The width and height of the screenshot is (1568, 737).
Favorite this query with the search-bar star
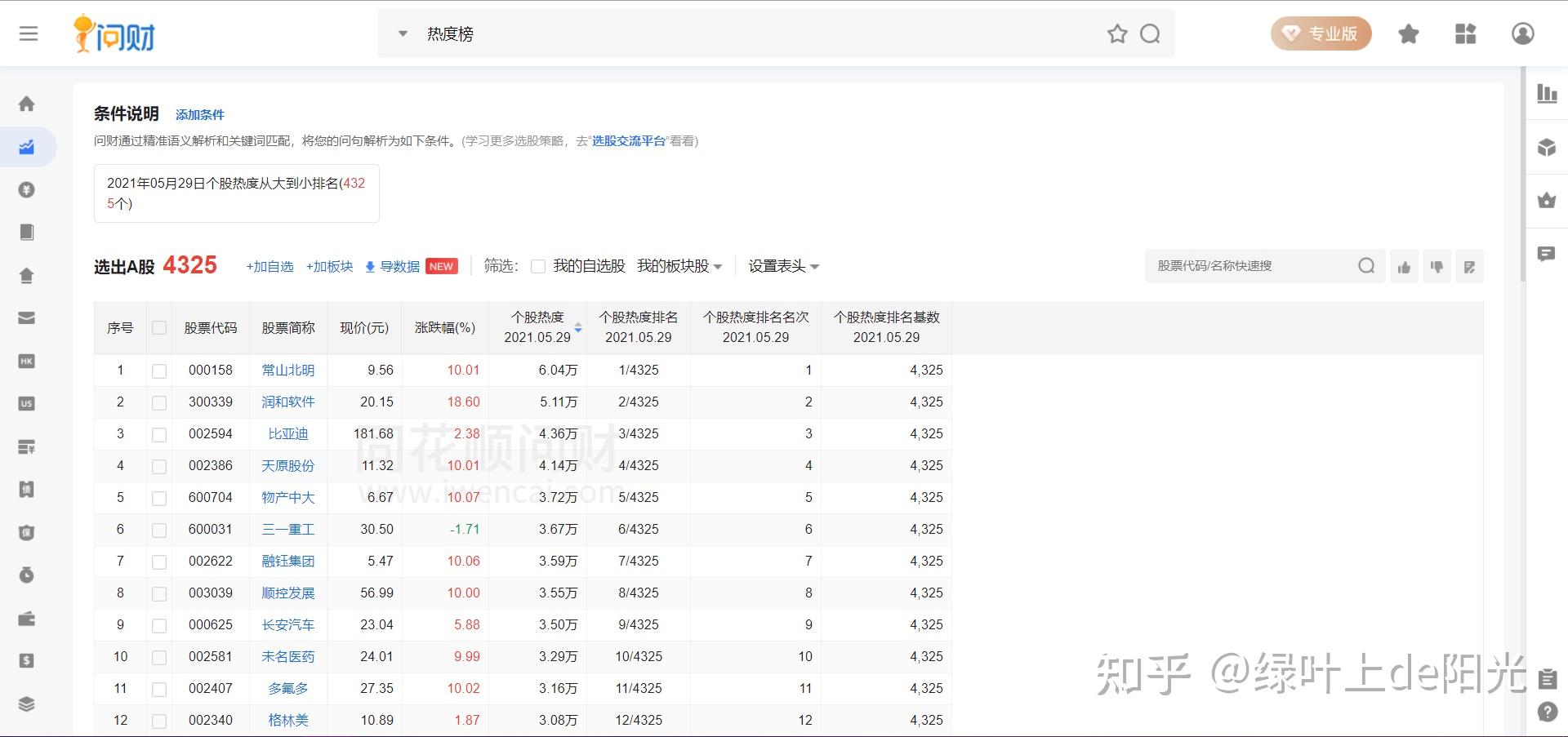(x=1117, y=33)
